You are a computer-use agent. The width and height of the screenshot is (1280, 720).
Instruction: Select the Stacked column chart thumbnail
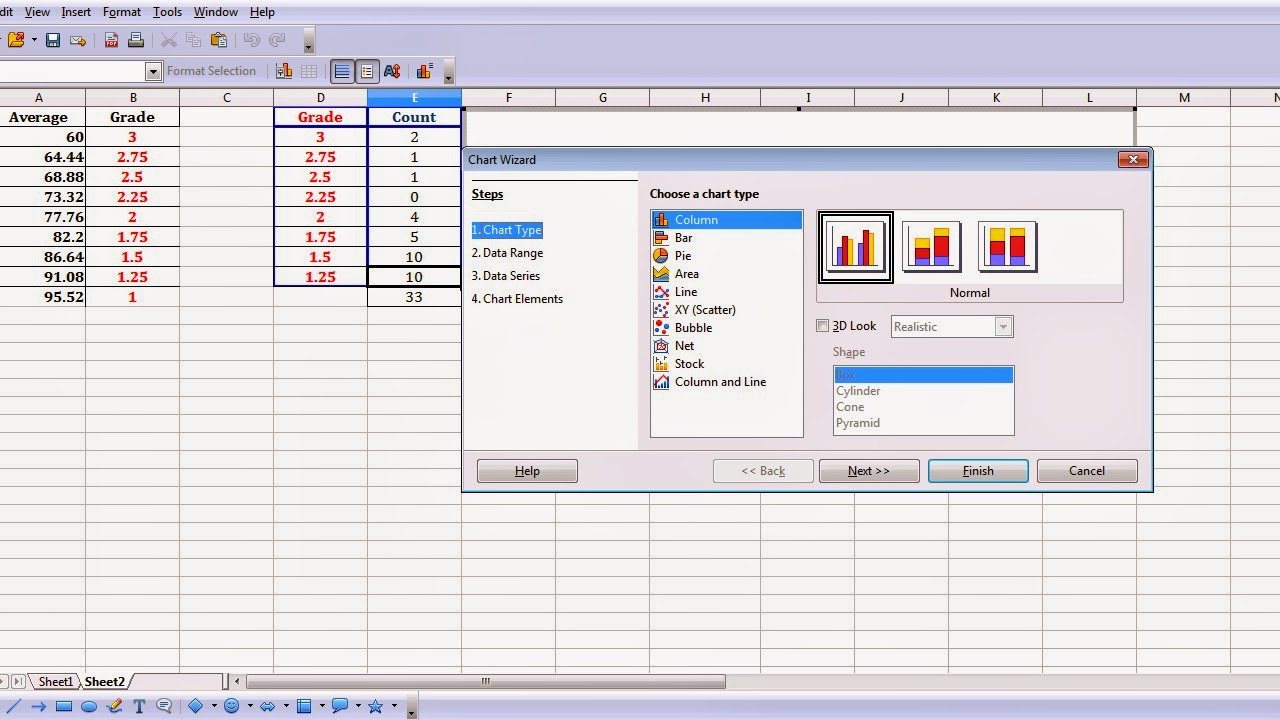coord(931,245)
